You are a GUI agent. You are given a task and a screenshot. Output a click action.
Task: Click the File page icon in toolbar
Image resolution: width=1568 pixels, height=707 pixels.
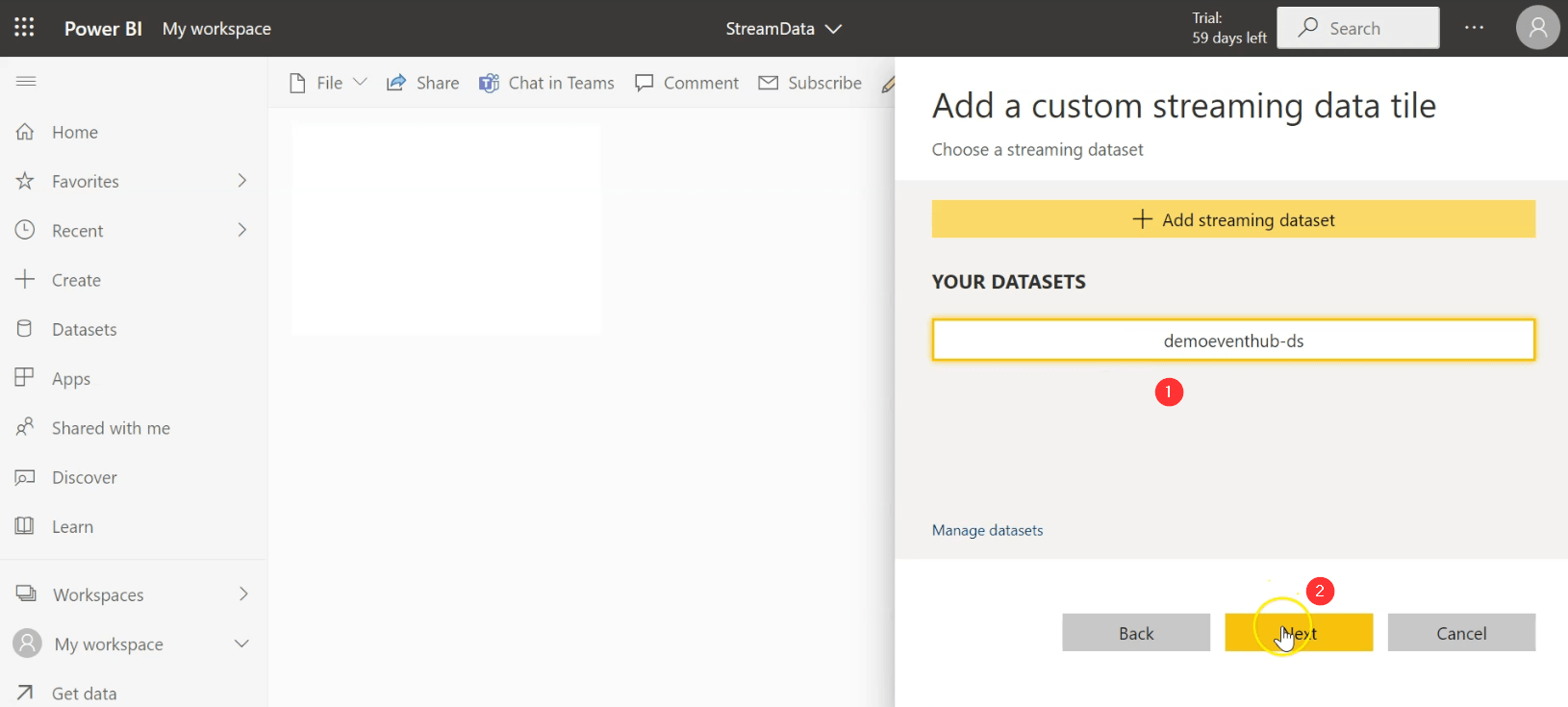click(x=298, y=83)
